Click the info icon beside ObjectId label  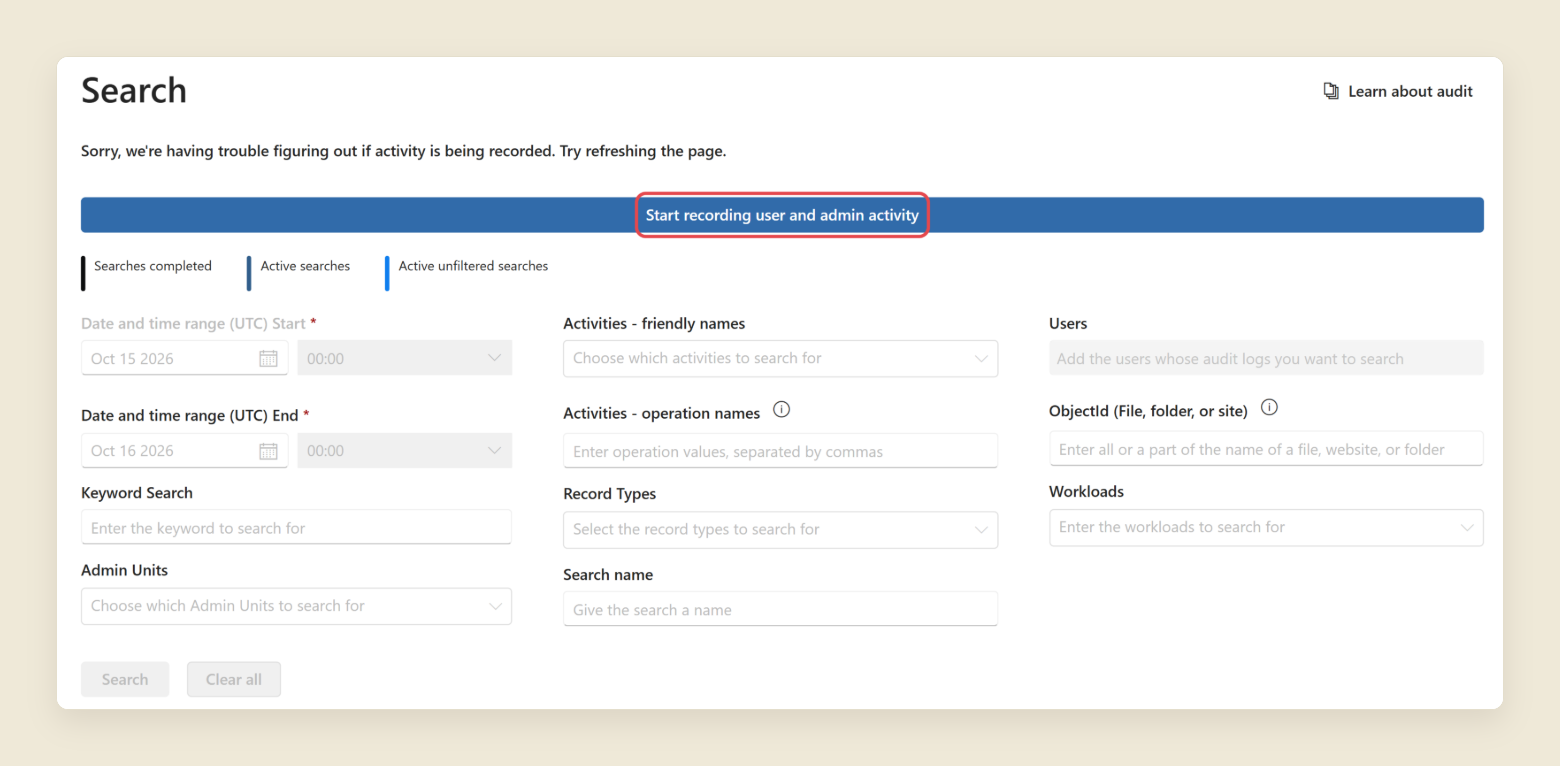pyautogui.click(x=1270, y=408)
